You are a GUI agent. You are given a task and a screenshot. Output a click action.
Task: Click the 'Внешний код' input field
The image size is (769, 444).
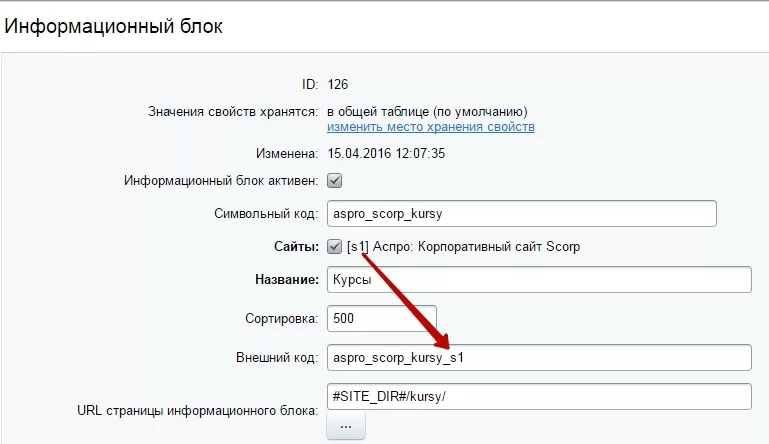point(539,357)
